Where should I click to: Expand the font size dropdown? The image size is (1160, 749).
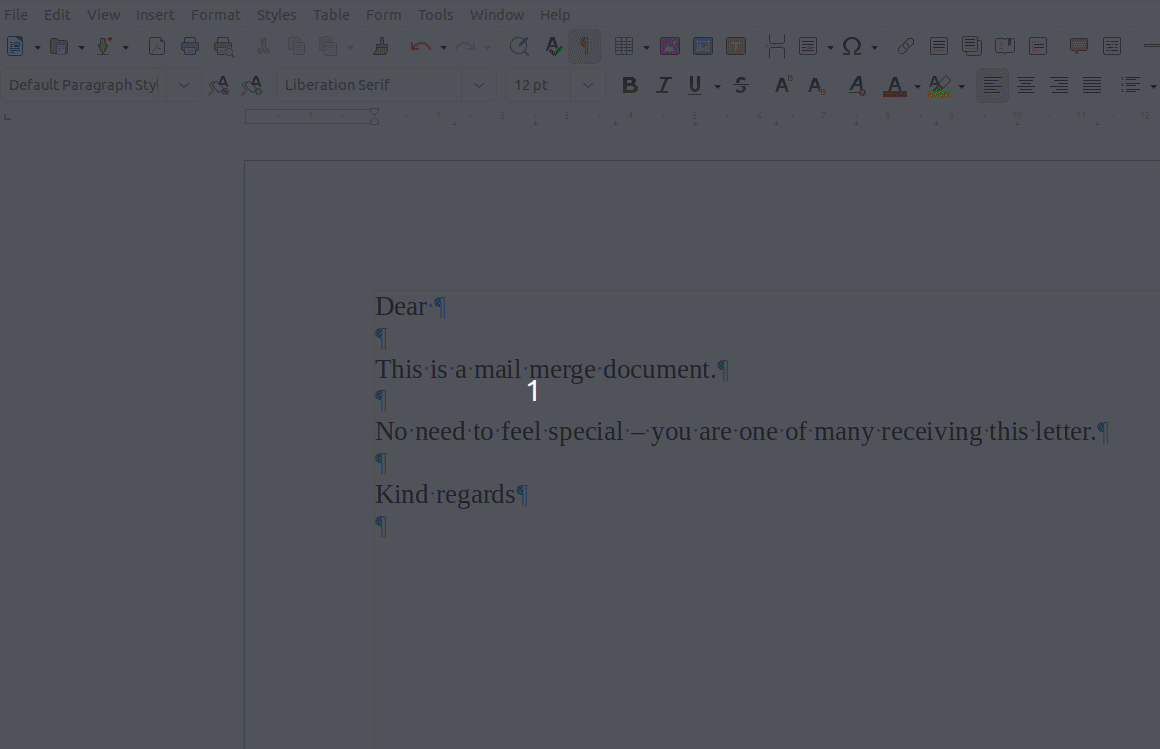pyautogui.click(x=588, y=86)
